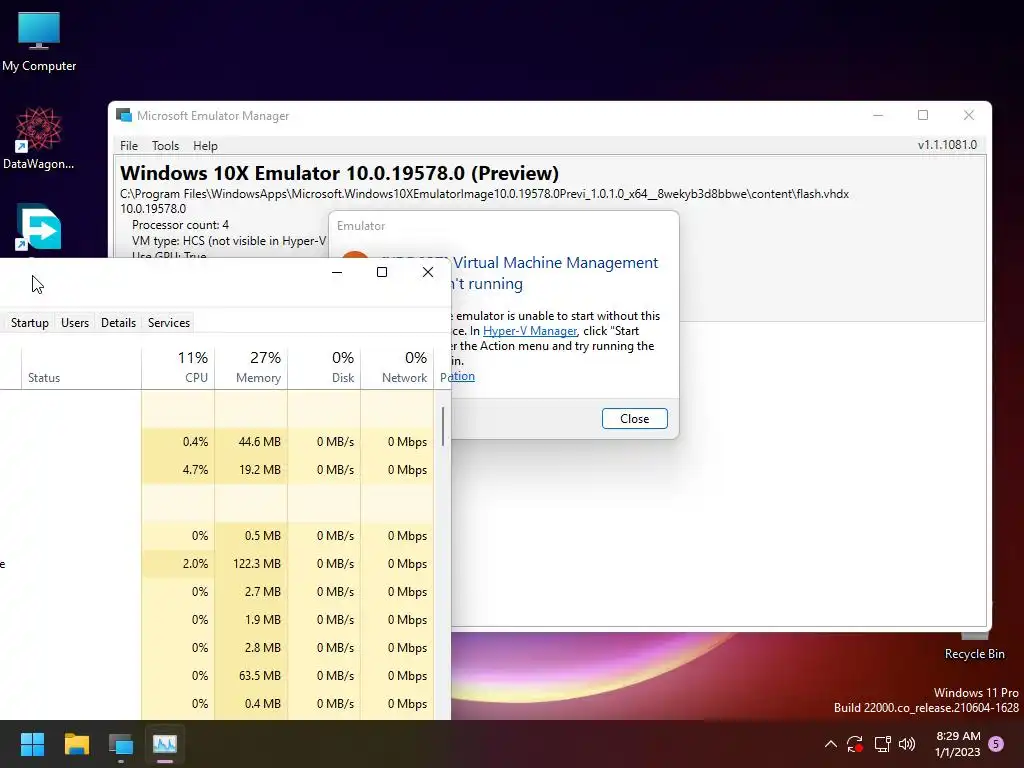Viewport: 1024px width, 768px height.
Task: Click the Task Manager vertical scrollbar thumb
Action: 443,426
